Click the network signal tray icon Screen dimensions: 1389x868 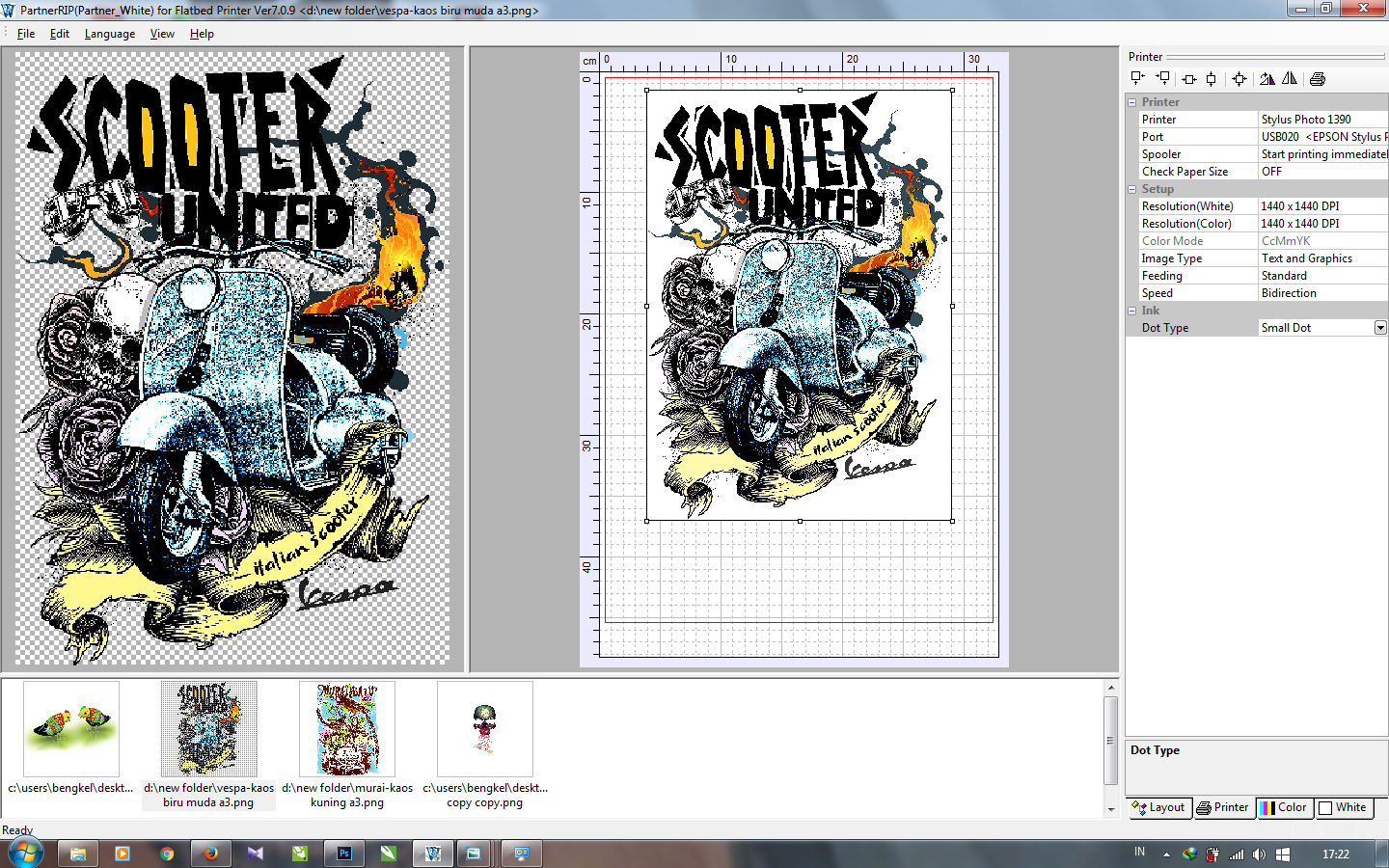tap(1237, 854)
